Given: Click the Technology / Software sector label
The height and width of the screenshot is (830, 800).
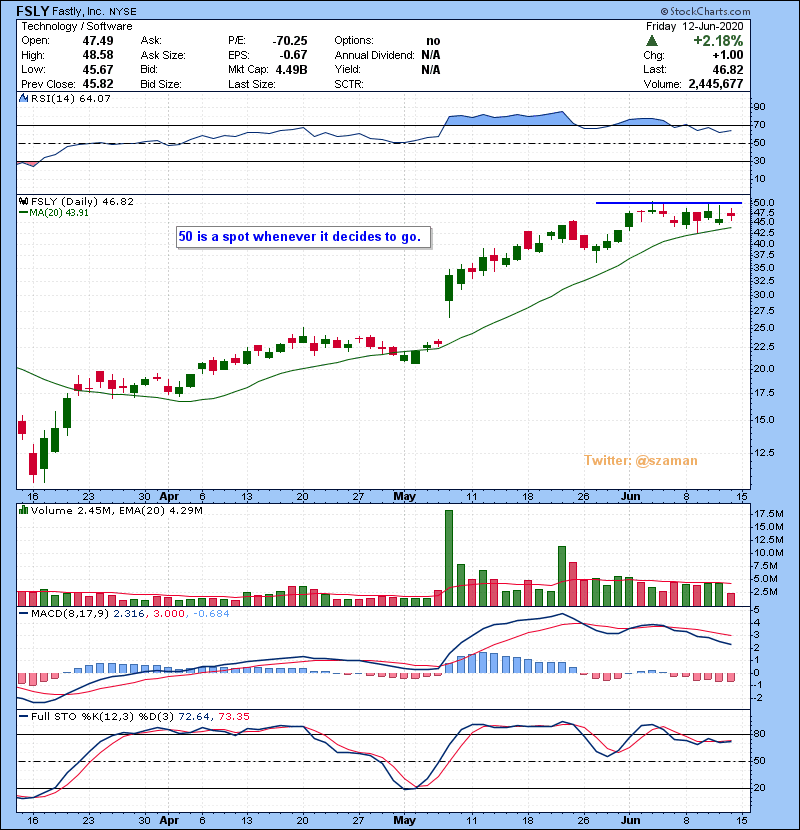Looking at the screenshot, I should click(x=77, y=26).
